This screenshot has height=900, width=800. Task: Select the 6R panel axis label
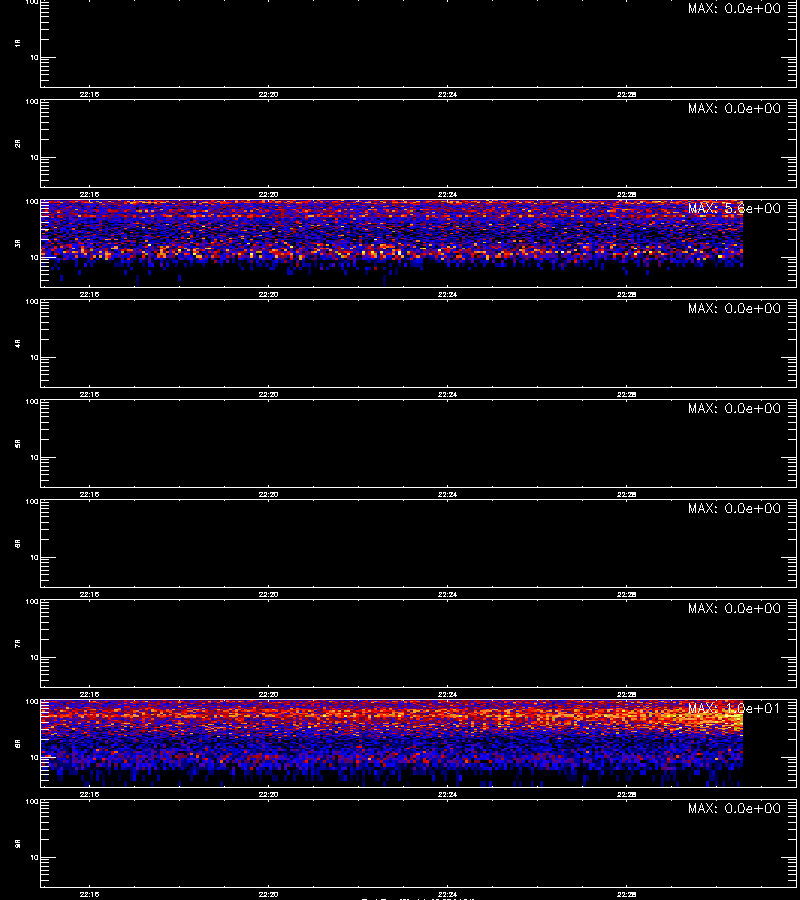(18, 543)
